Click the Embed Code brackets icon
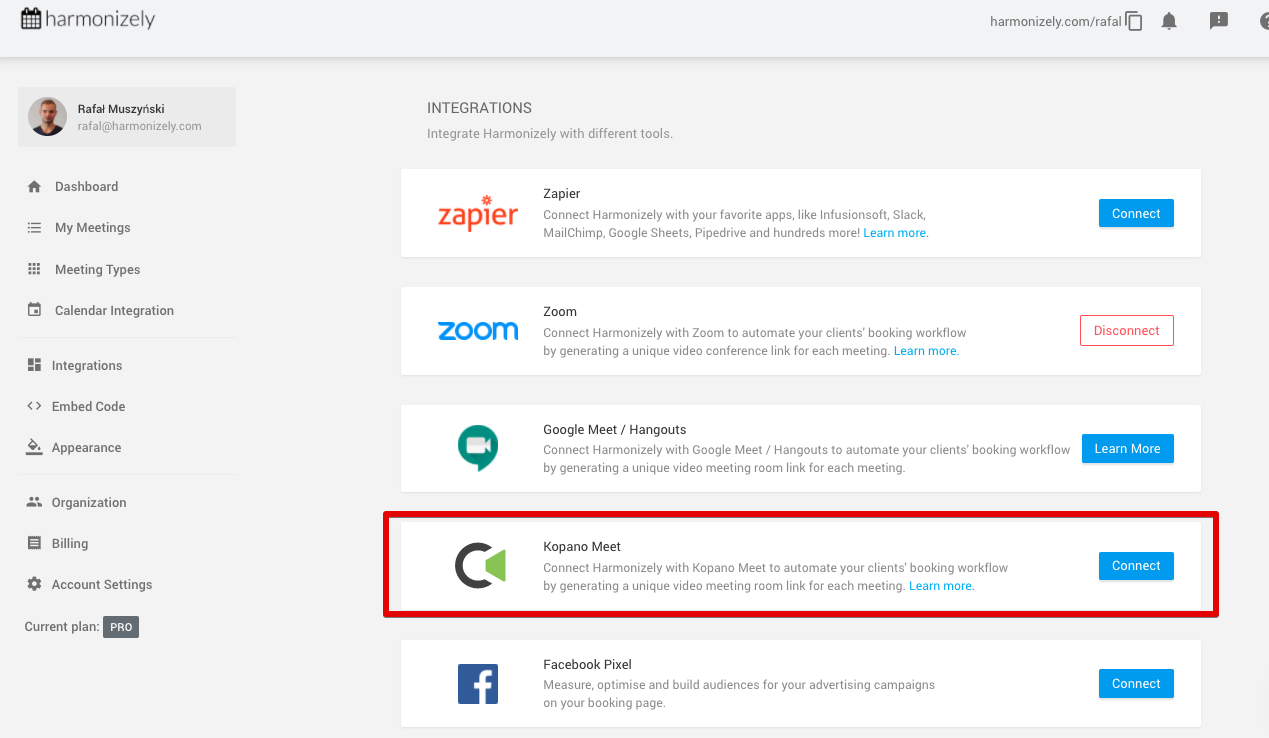Screen dimensions: 1269x738 click(x=35, y=406)
